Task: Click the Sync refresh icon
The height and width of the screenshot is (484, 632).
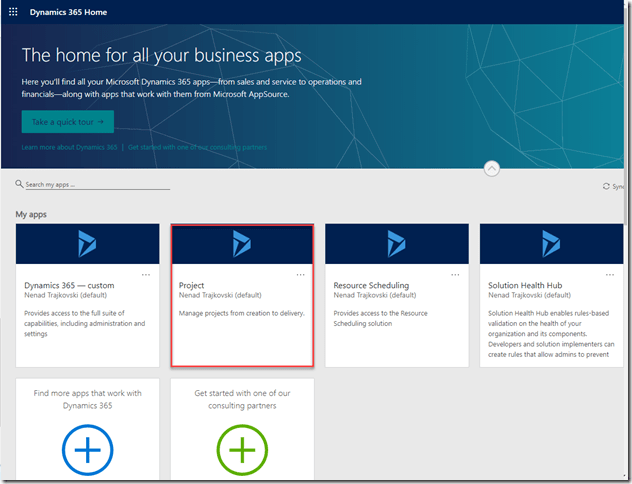Action: (606, 186)
